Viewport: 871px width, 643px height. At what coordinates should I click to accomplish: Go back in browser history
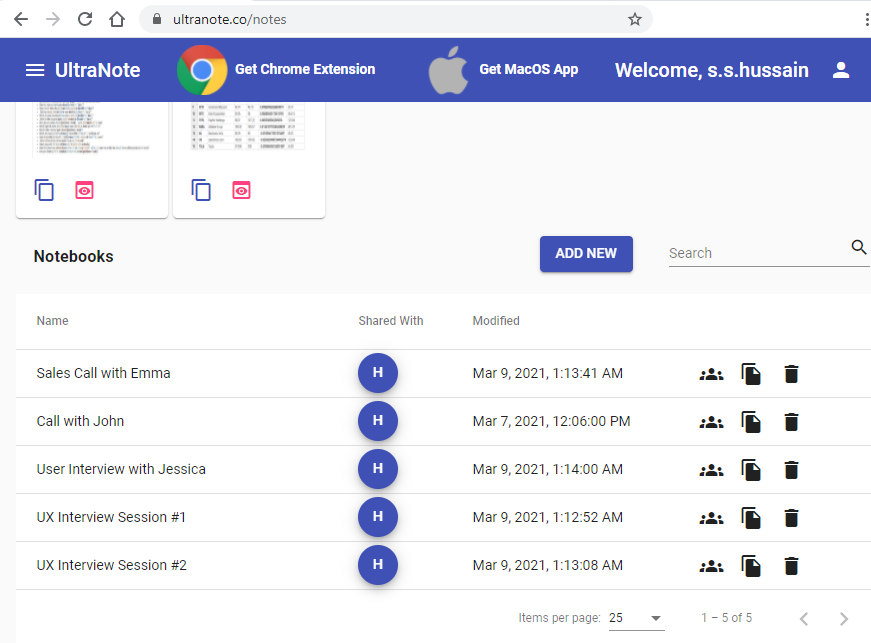[x=21, y=19]
